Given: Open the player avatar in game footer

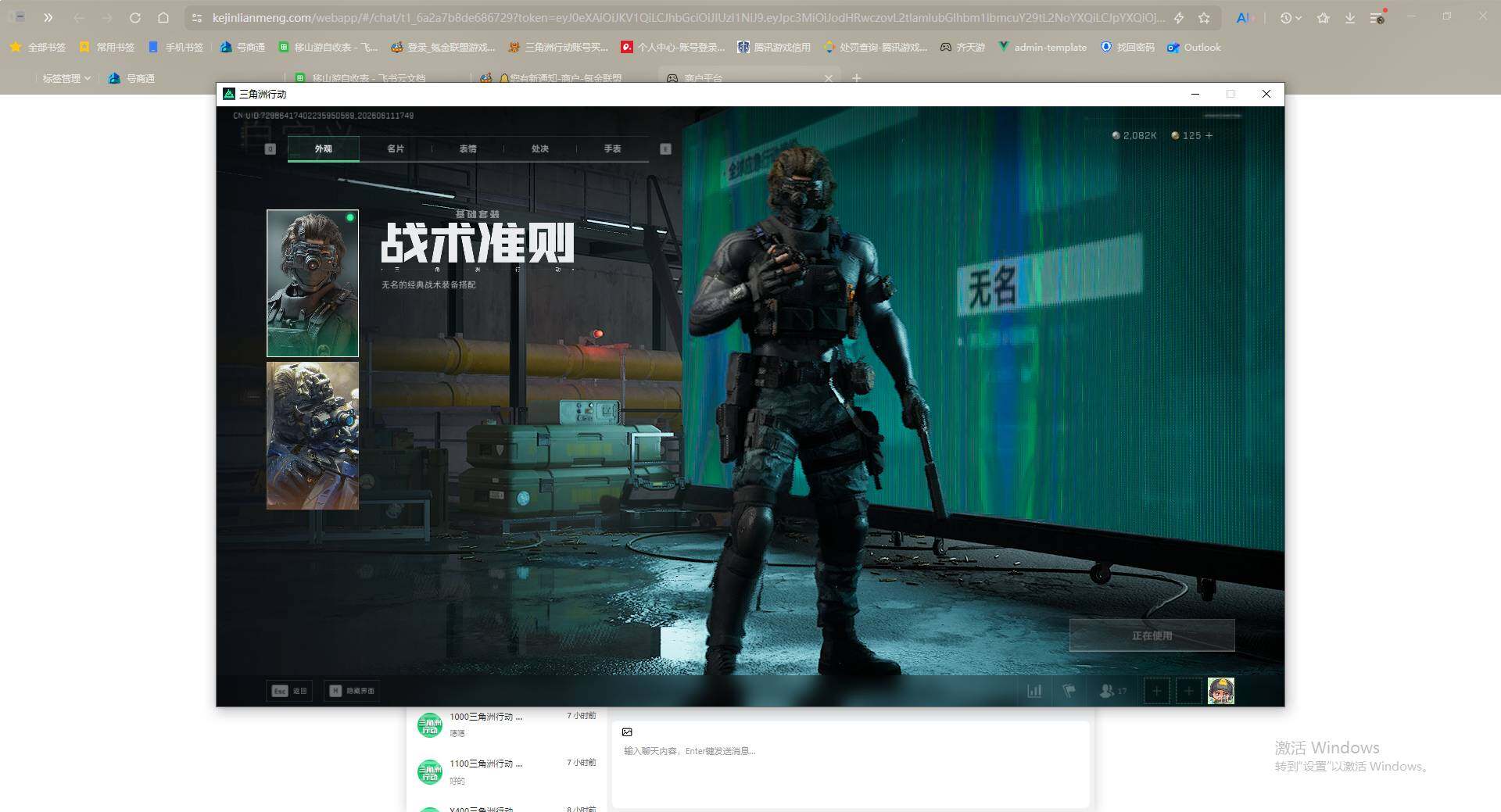Looking at the screenshot, I should pyautogui.click(x=1221, y=691).
